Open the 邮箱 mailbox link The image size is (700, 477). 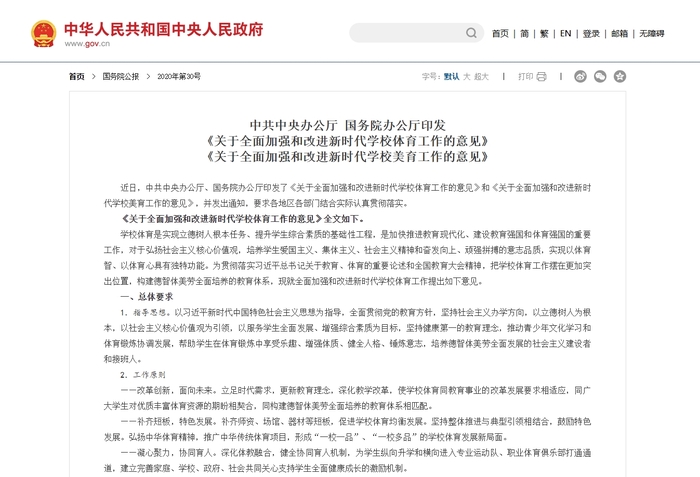[x=619, y=33]
